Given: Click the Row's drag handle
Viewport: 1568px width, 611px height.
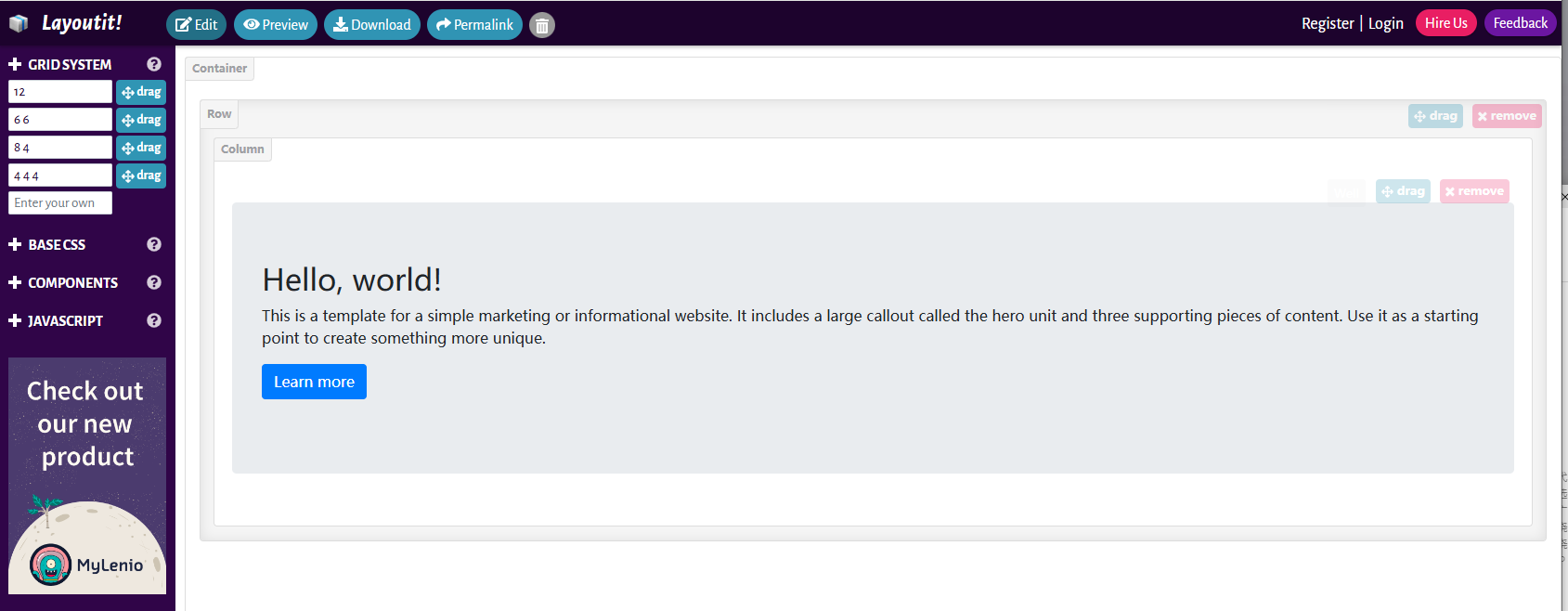Looking at the screenshot, I should 1435,116.
